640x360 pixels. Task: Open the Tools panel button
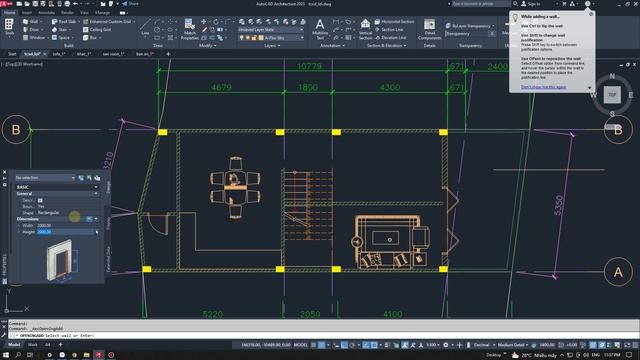tap(9, 28)
